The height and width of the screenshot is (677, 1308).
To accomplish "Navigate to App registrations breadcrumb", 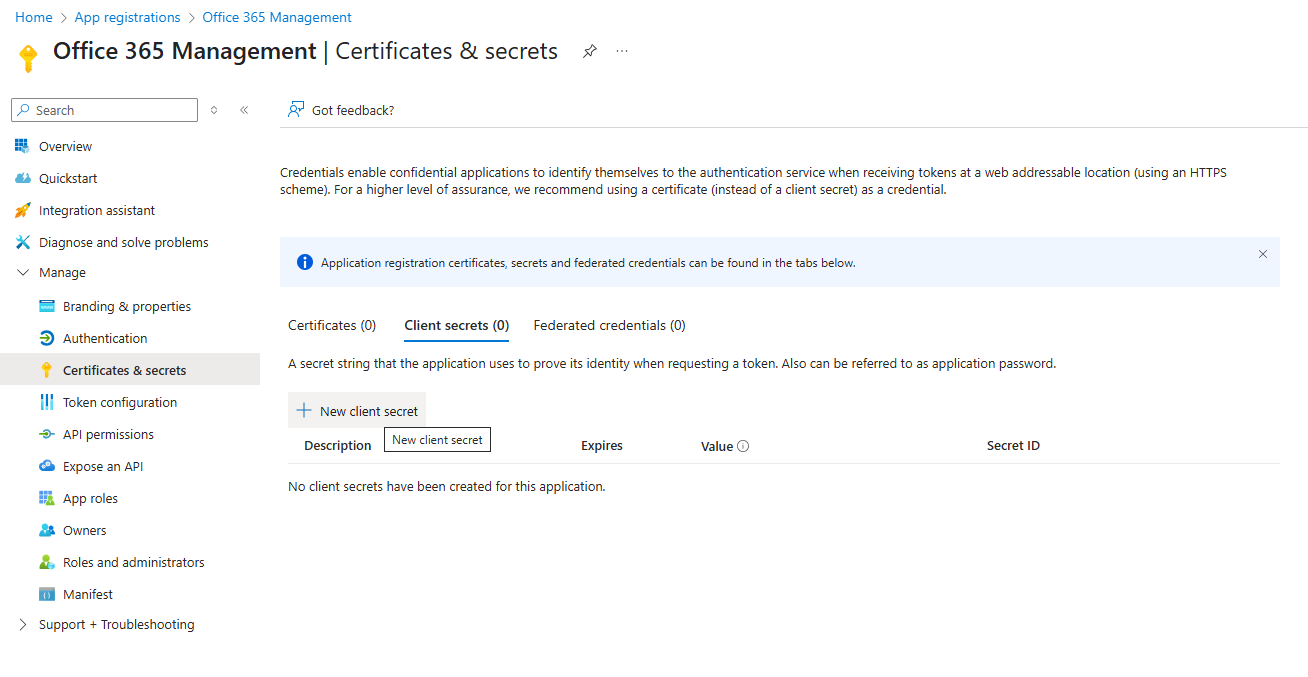I will [127, 17].
